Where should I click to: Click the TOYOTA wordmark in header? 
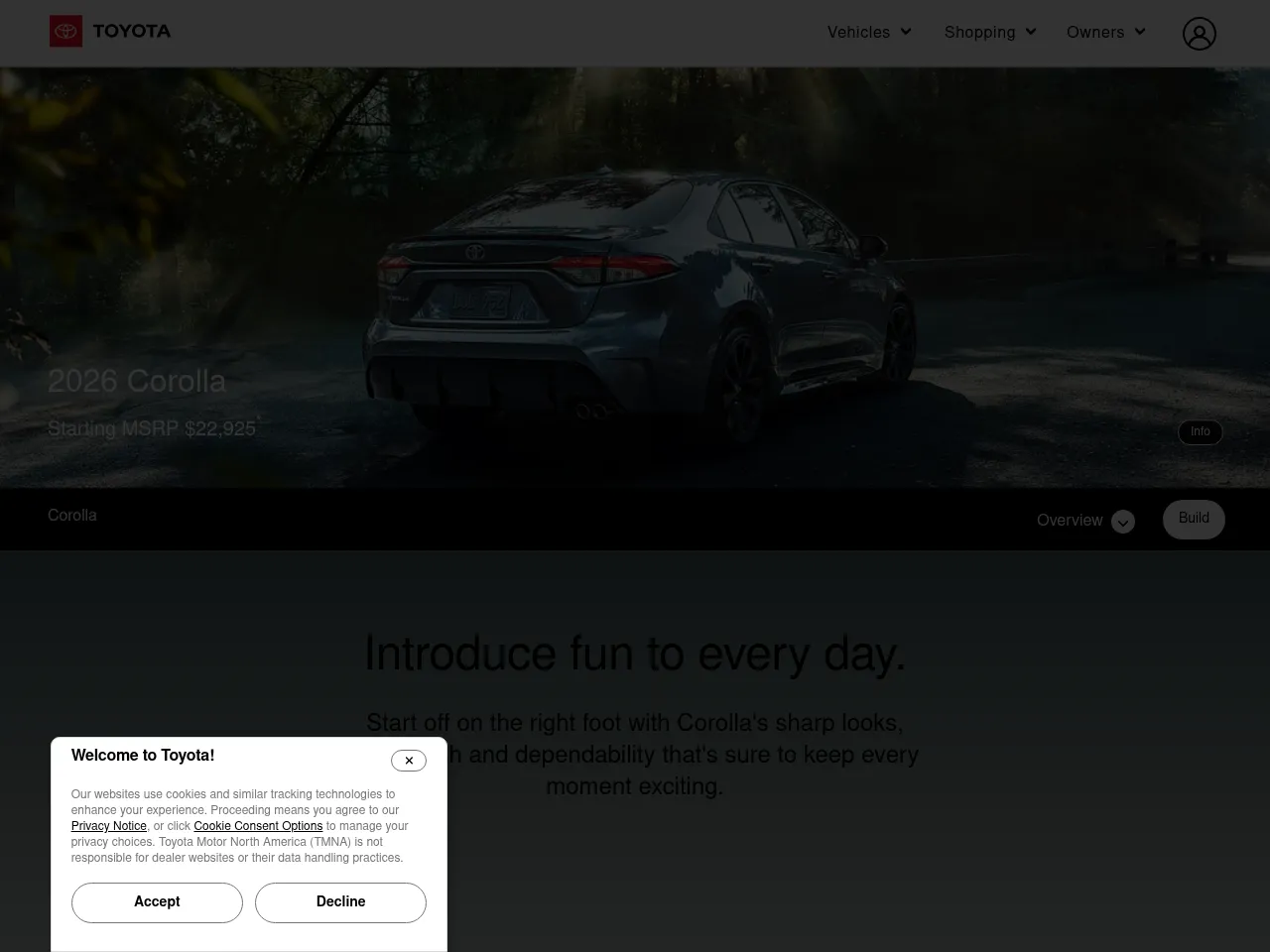131,32
